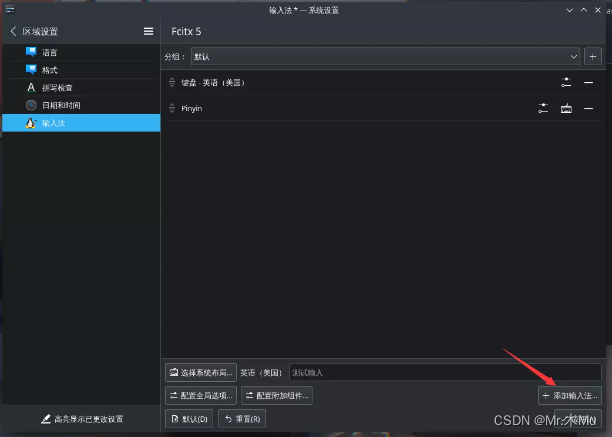This screenshot has width=612, height=437.
Task: Click the 默认(D) defaults button
Action: (189, 419)
